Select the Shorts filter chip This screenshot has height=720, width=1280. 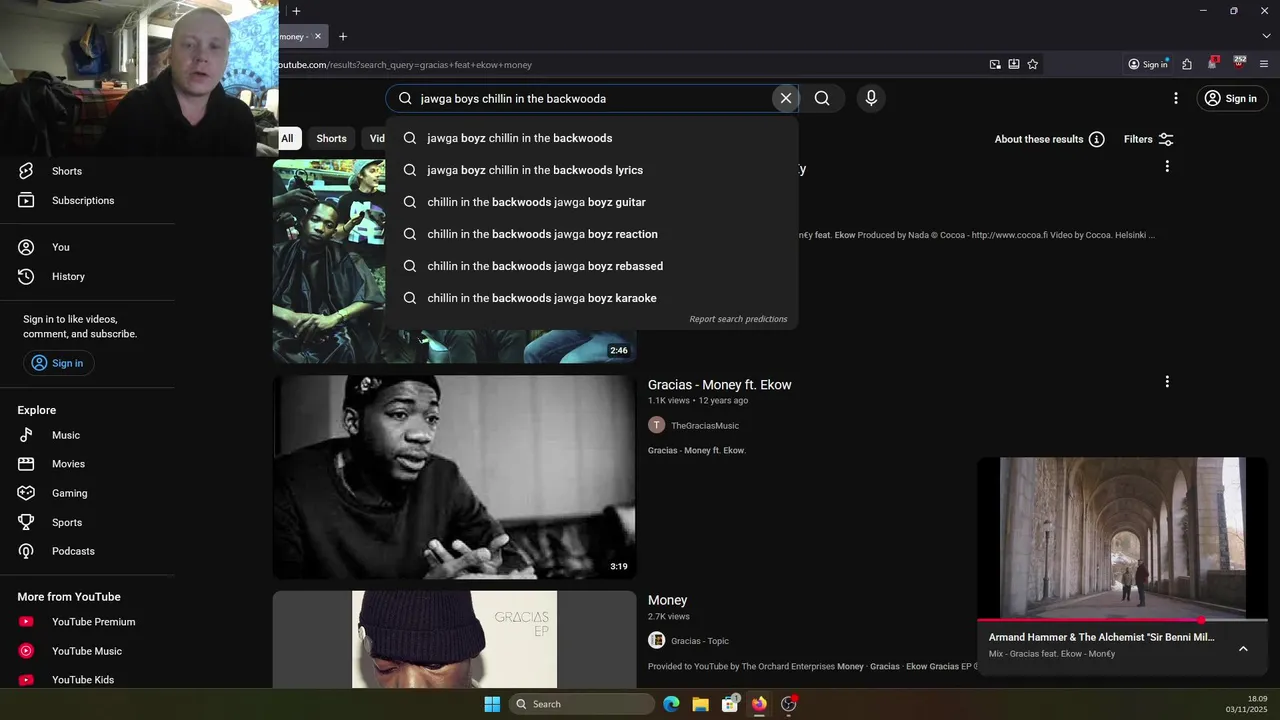coord(331,138)
